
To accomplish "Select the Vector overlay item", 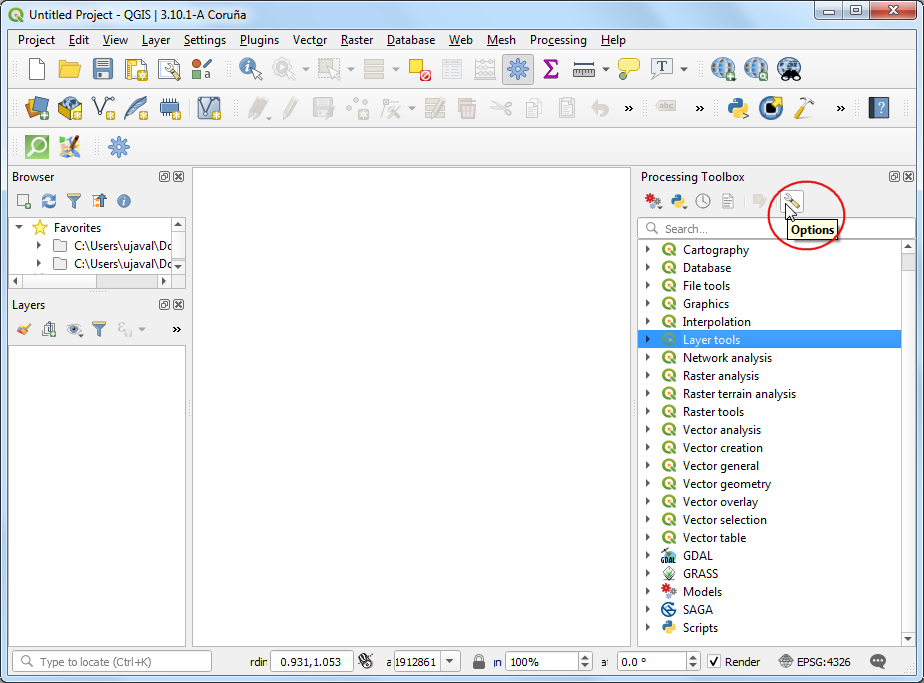I will [720, 502].
